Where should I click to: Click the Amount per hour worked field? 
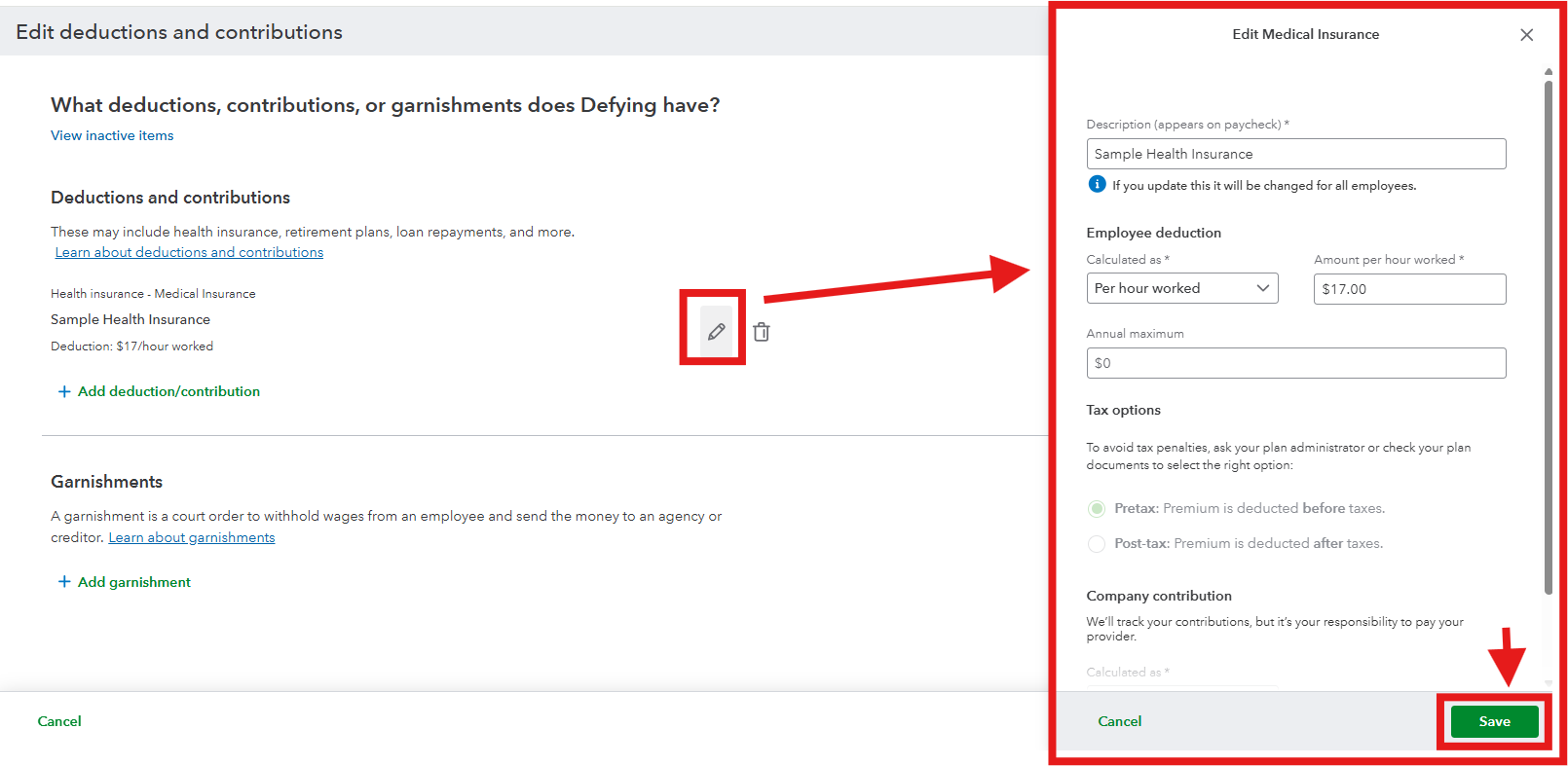pos(1409,289)
